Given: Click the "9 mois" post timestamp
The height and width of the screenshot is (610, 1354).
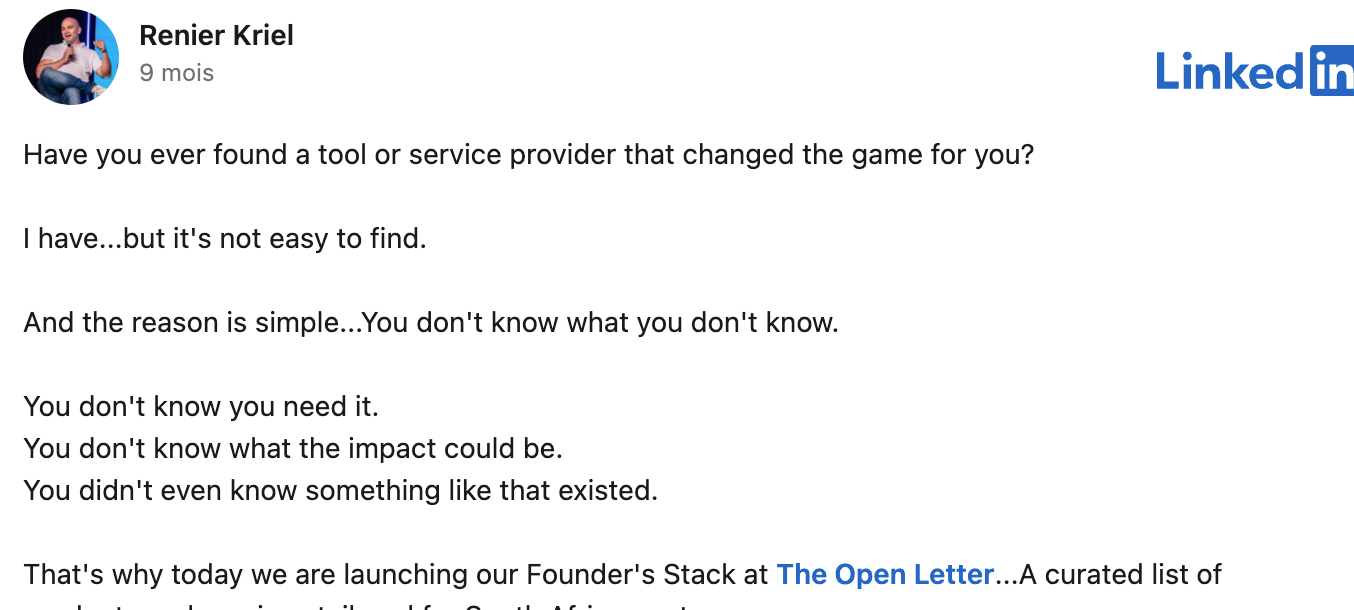Looking at the screenshot, I should pyautogui.click(x=177, y=73).
